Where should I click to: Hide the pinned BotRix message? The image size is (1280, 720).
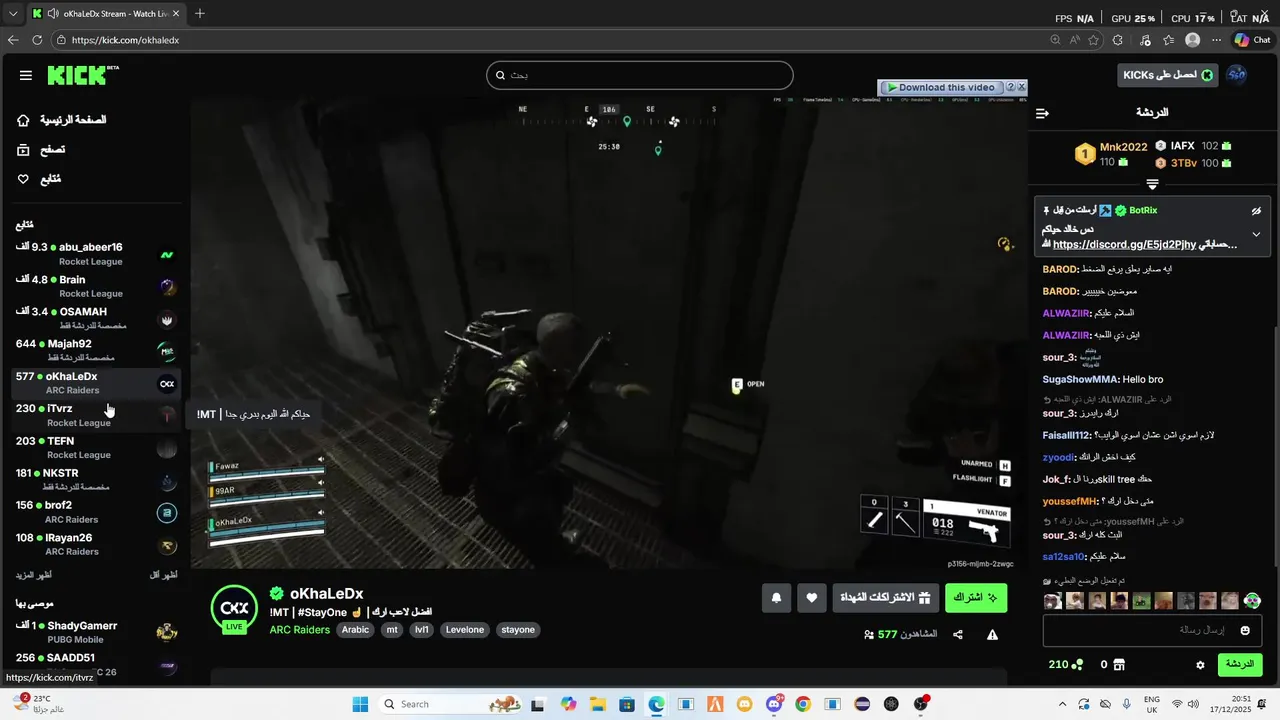pyautogui.click(x=1256, y=211)
